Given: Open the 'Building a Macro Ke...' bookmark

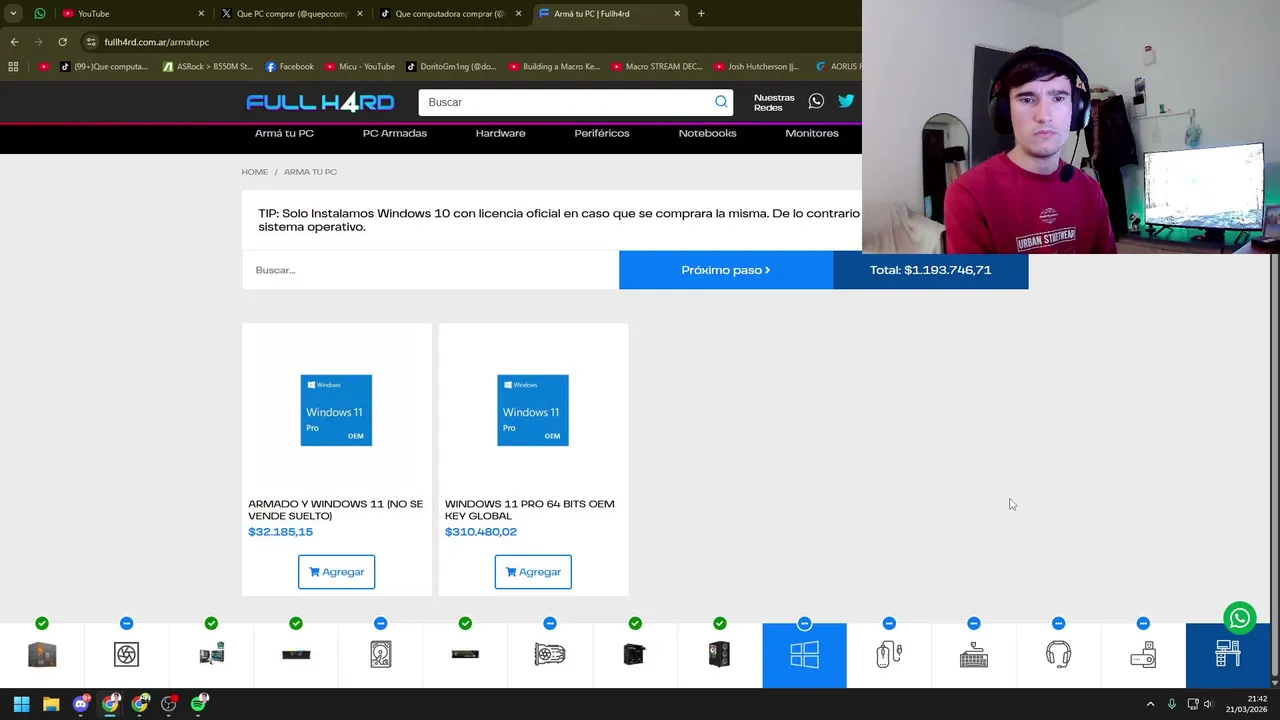Looking at the screenshot, I should pos(554,67).
